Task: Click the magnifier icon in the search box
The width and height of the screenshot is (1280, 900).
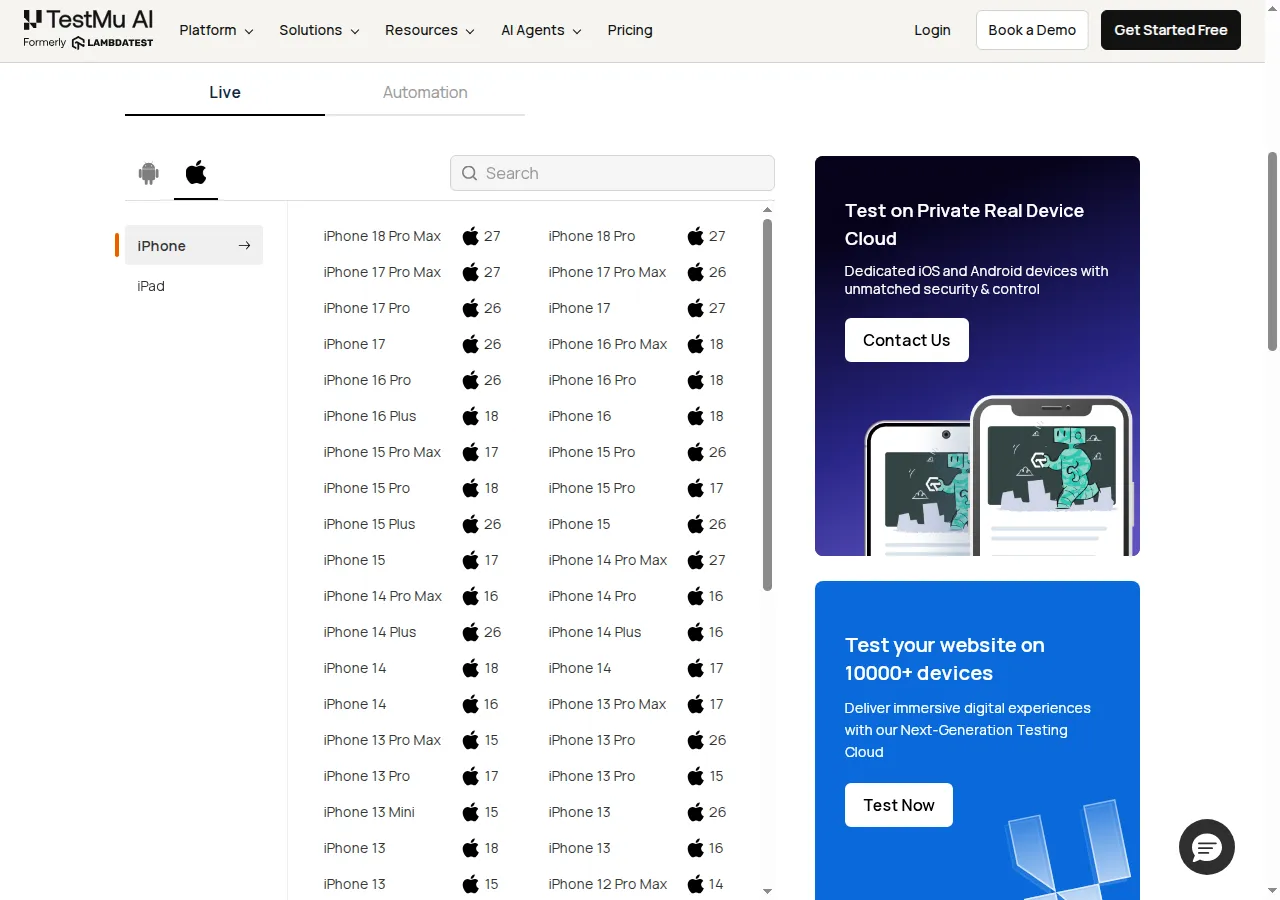Action: tap(470, 173)
